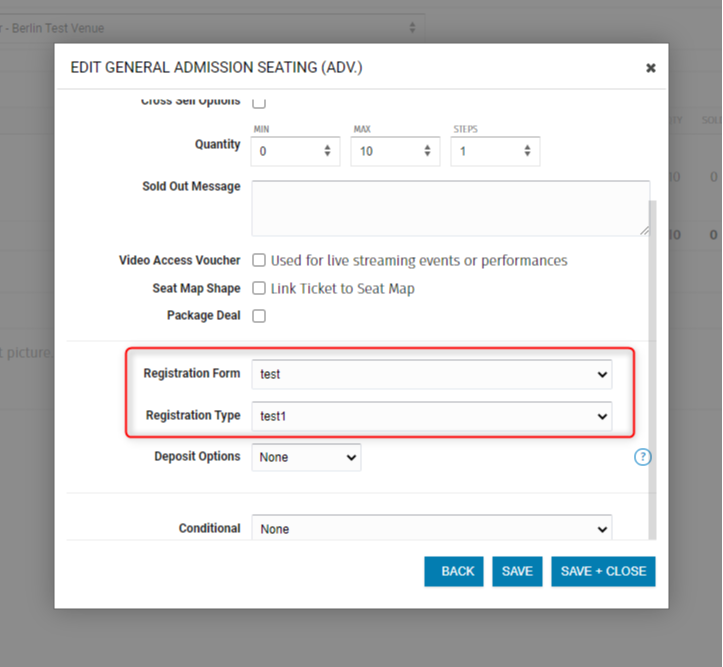Click the BACK button

pyautogui.click(x=457, y=571)
